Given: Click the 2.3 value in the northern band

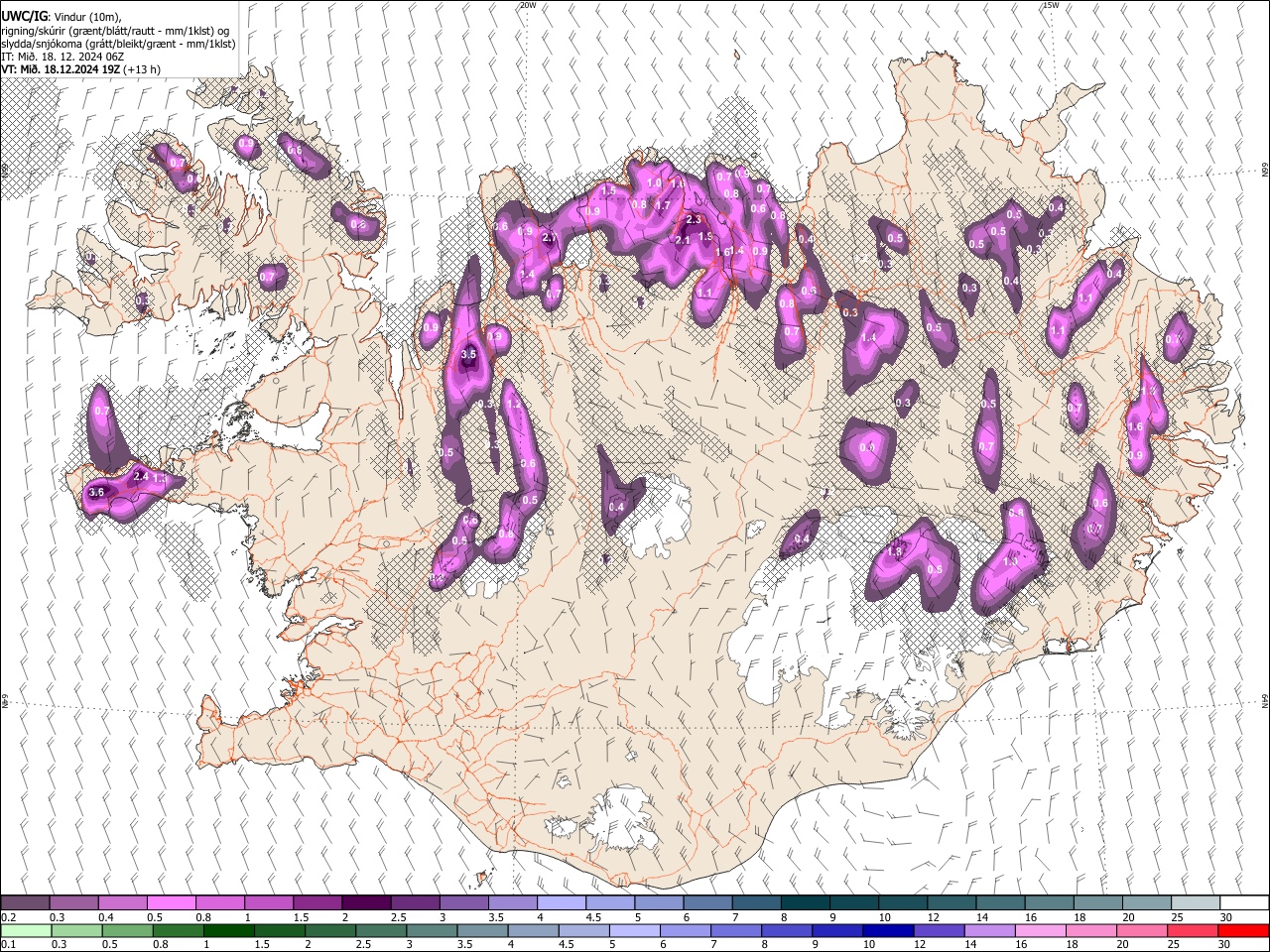Looking at the screenshot, I should point(695,219).
